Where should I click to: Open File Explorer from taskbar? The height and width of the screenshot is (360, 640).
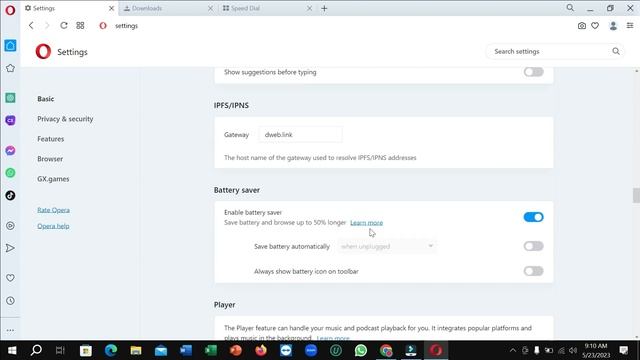[136, 350]
